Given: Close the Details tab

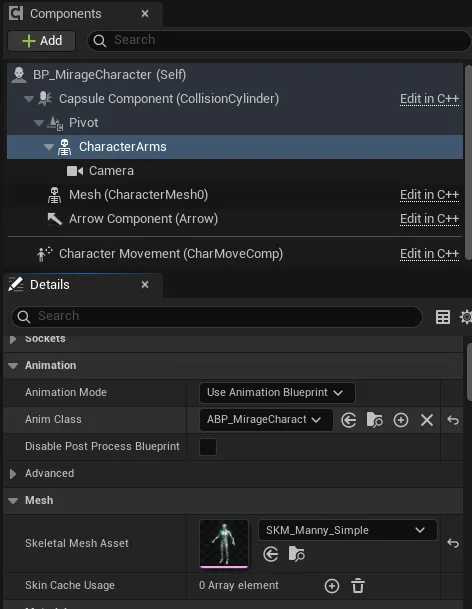Looking at the screenshot, I should coord(145,285).
